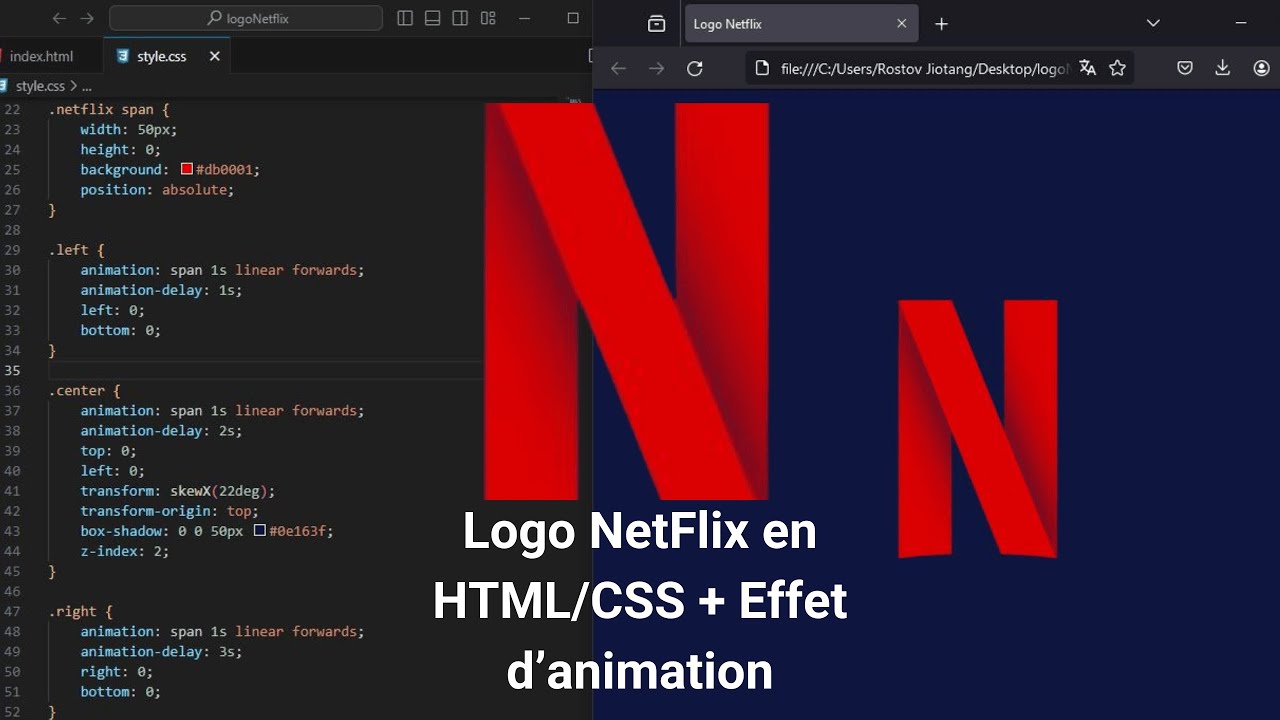
Task: Close the style.css editor tab
Action: [x=214, y=56]
